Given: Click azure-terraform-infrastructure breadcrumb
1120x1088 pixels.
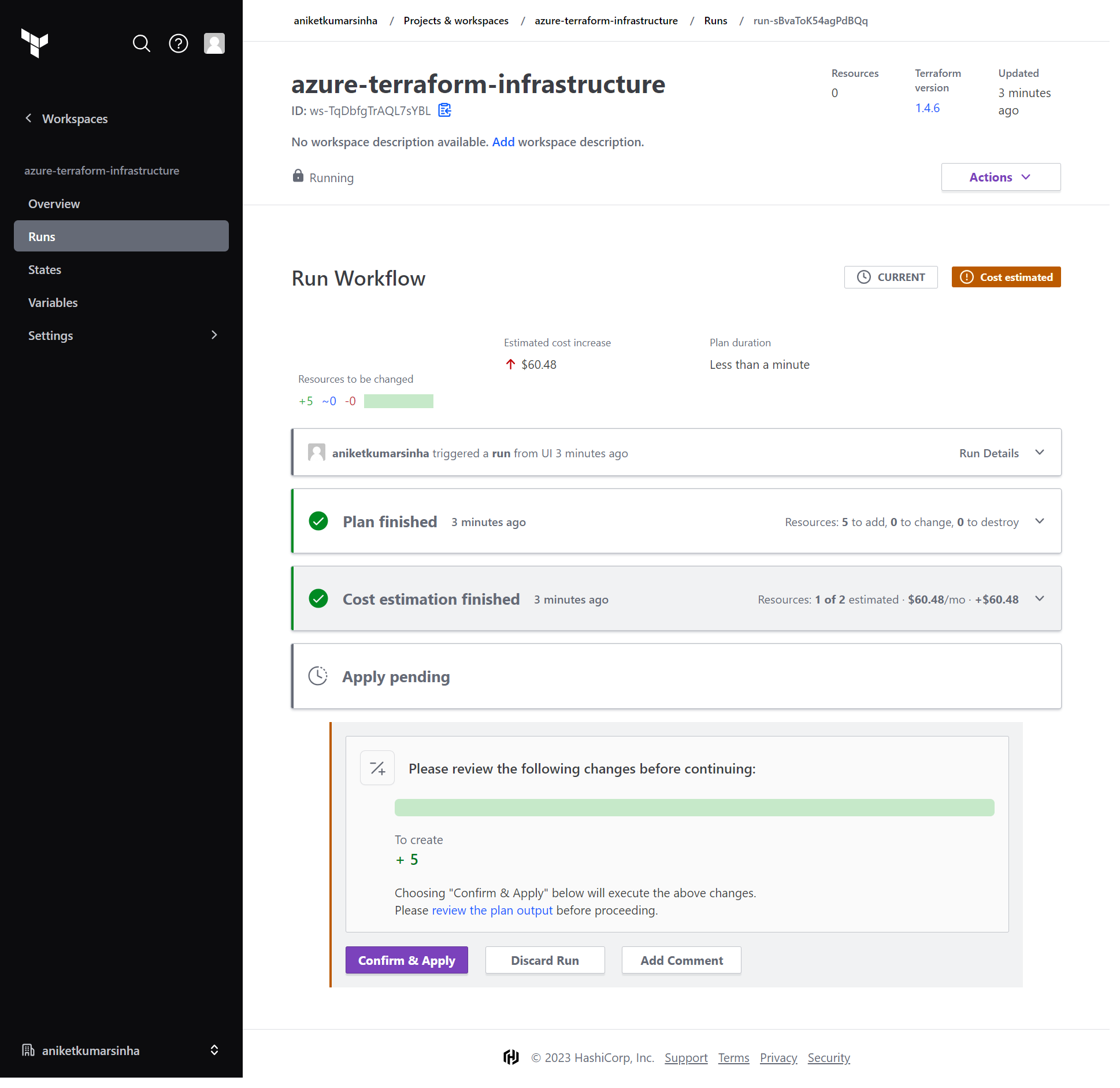Looking at the screenshot, I should tap(606, 21).
